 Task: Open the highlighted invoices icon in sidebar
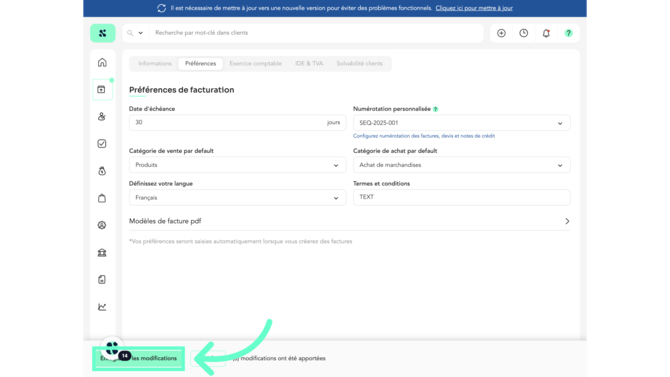pos(102,89)
